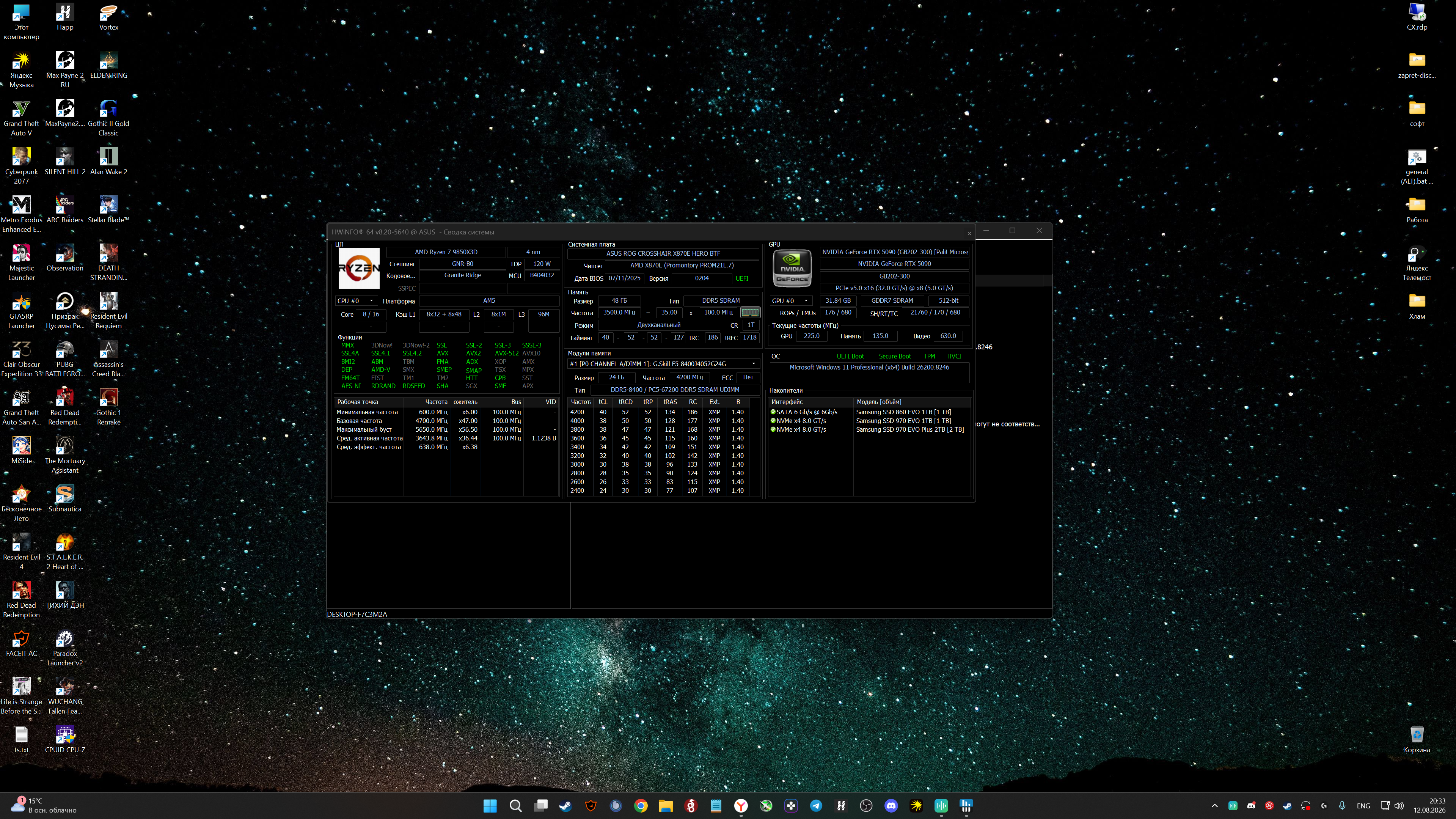Open File Explorer from the taskbar
This screenshot has width=1456, height=819.
pos(665,806)
